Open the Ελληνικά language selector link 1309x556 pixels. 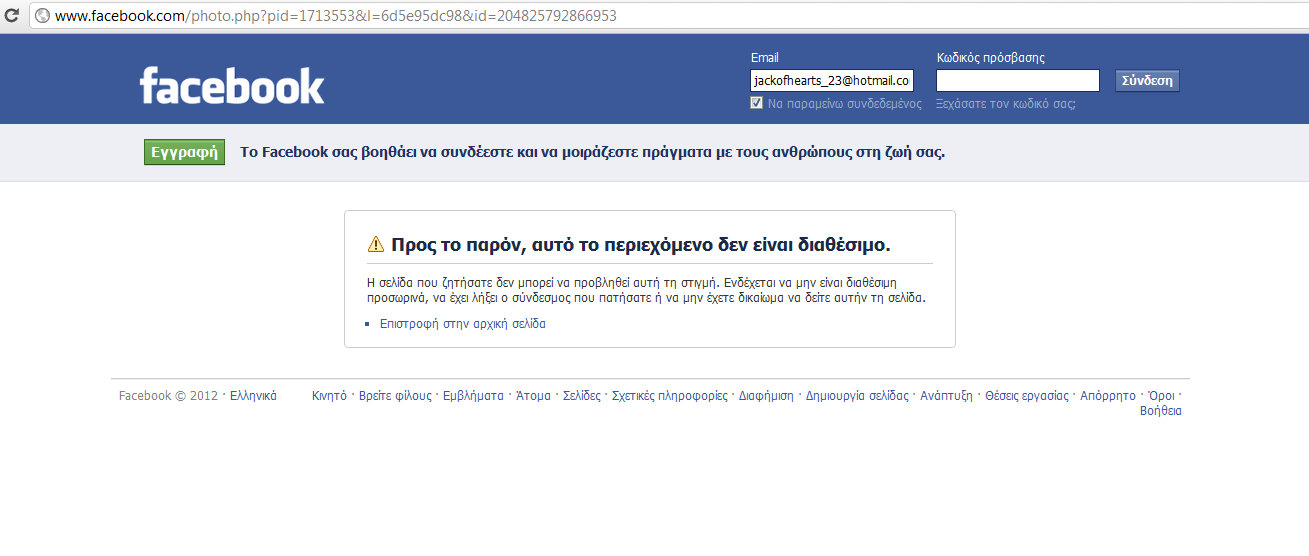(x=253, y=396)
